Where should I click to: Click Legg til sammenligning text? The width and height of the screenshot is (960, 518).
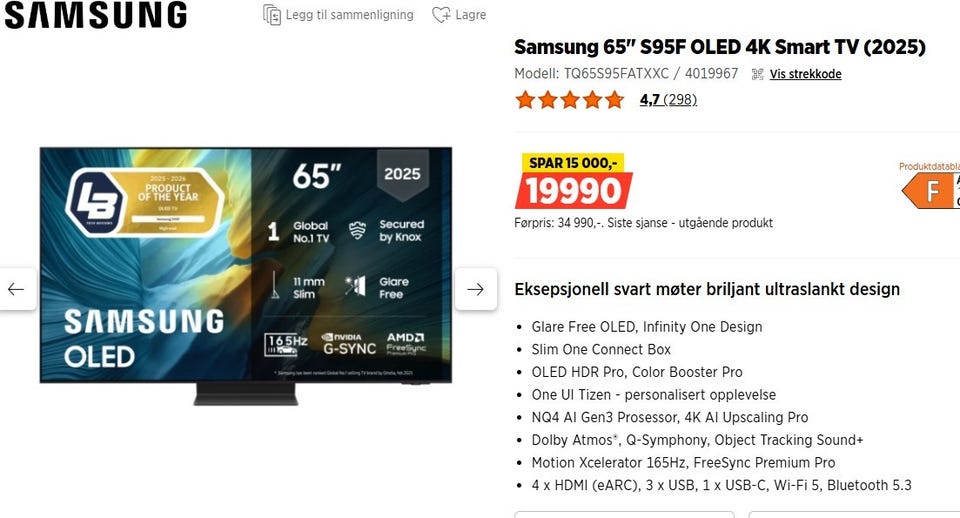click(x=350, y=15)
